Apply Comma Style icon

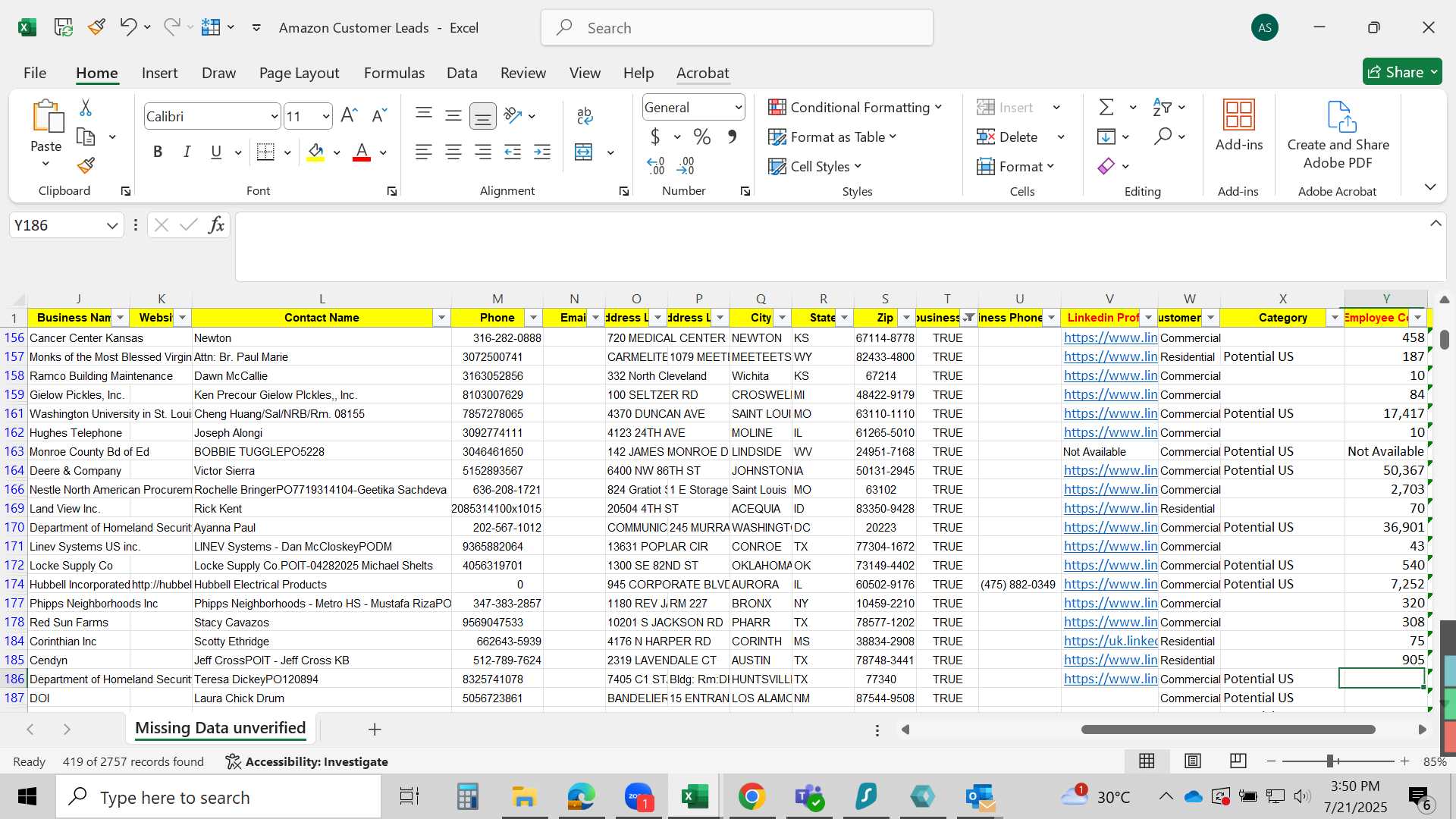(x=732, y=136)
